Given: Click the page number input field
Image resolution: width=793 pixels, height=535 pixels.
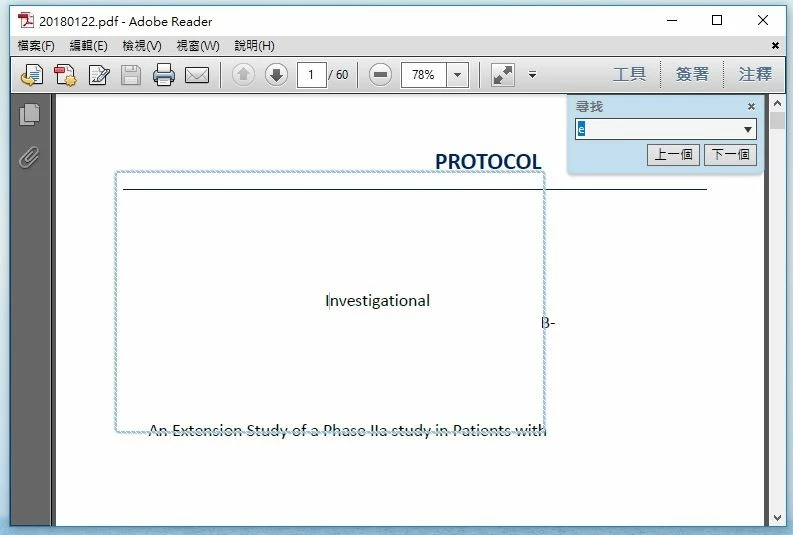Looking at the screenshot, I should pos(311,75).
